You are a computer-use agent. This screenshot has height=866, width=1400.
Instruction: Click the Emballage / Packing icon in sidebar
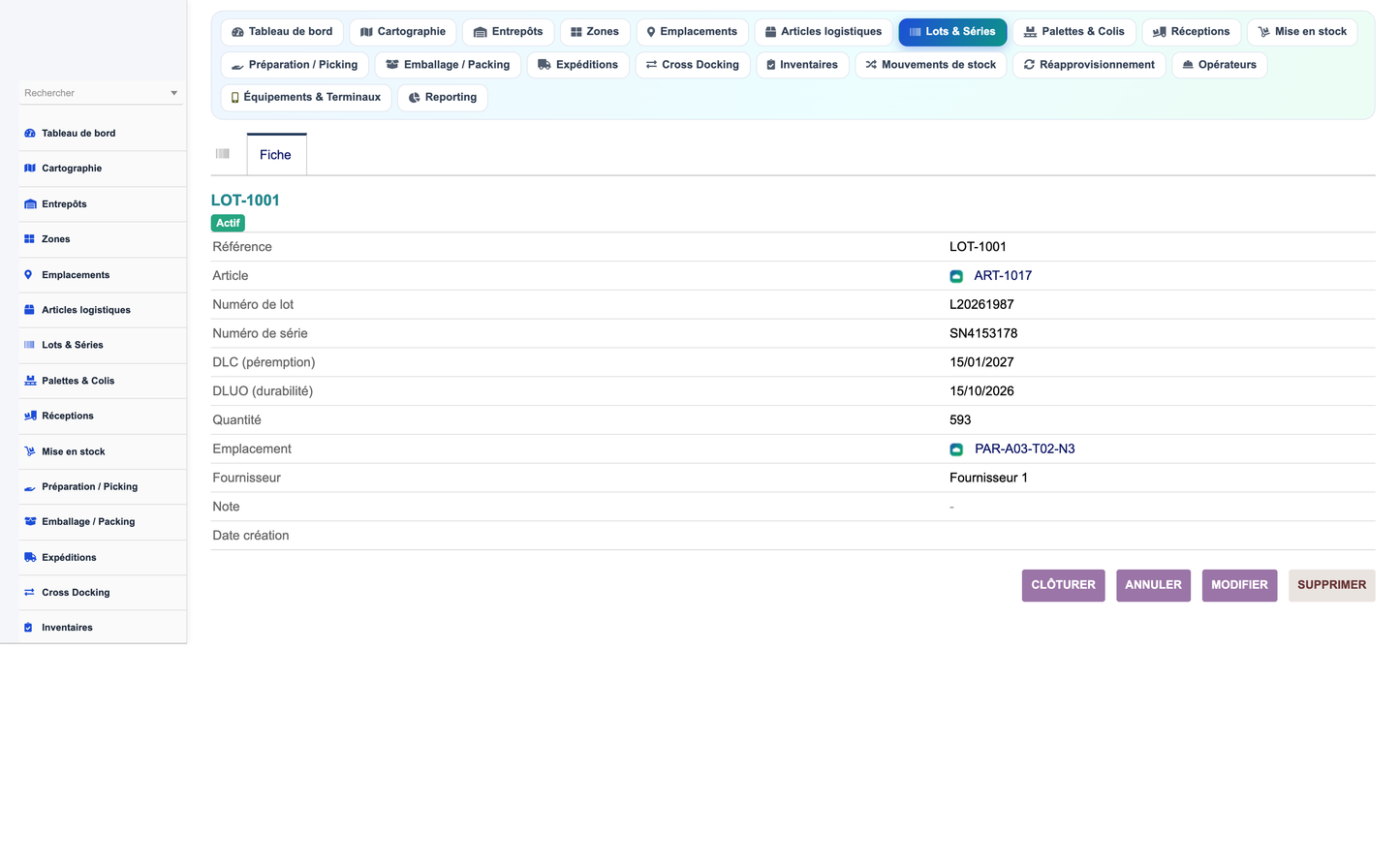point(30,521)
